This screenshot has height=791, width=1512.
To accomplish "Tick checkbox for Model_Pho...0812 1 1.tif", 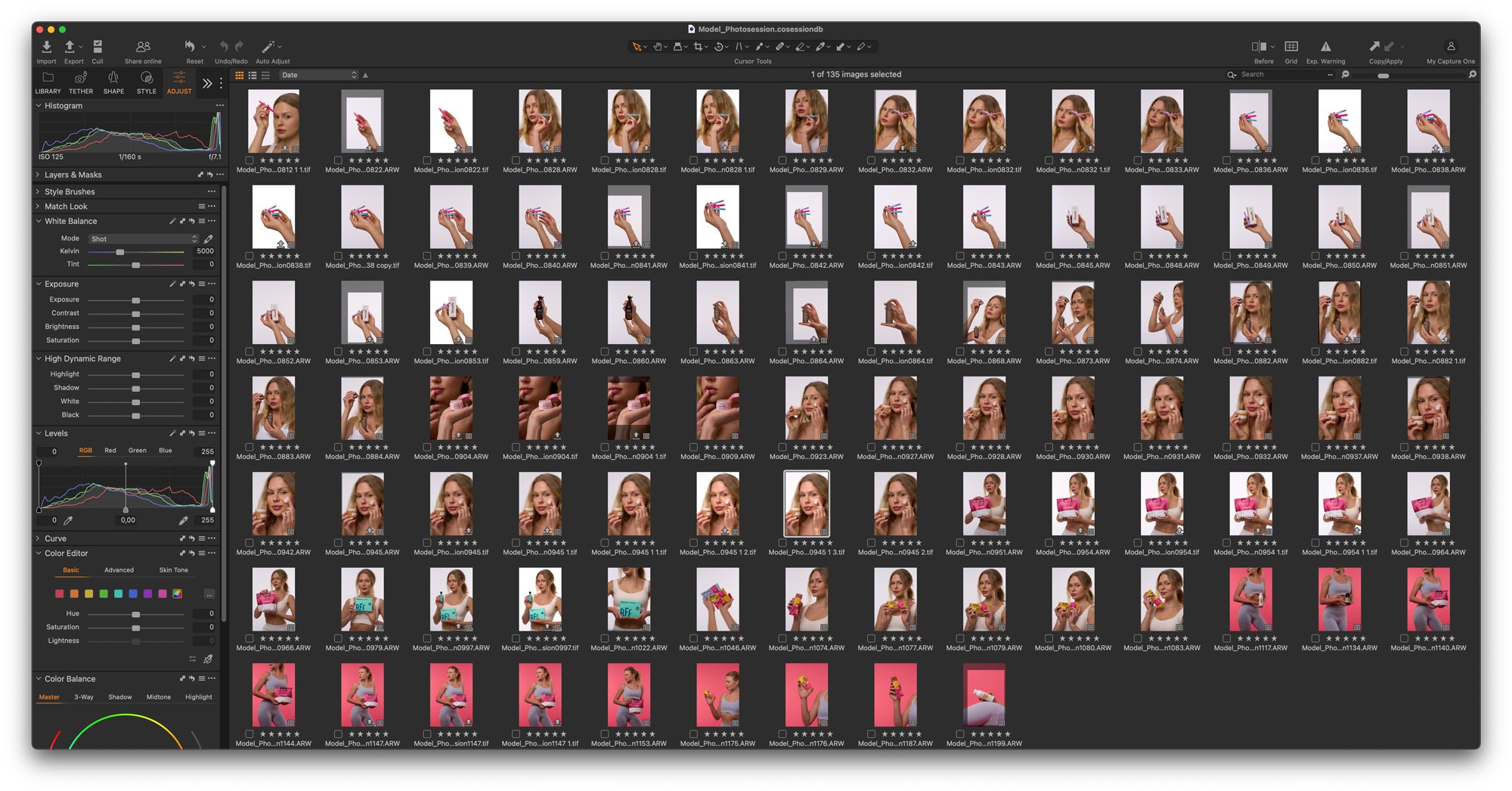I will 249,160.
